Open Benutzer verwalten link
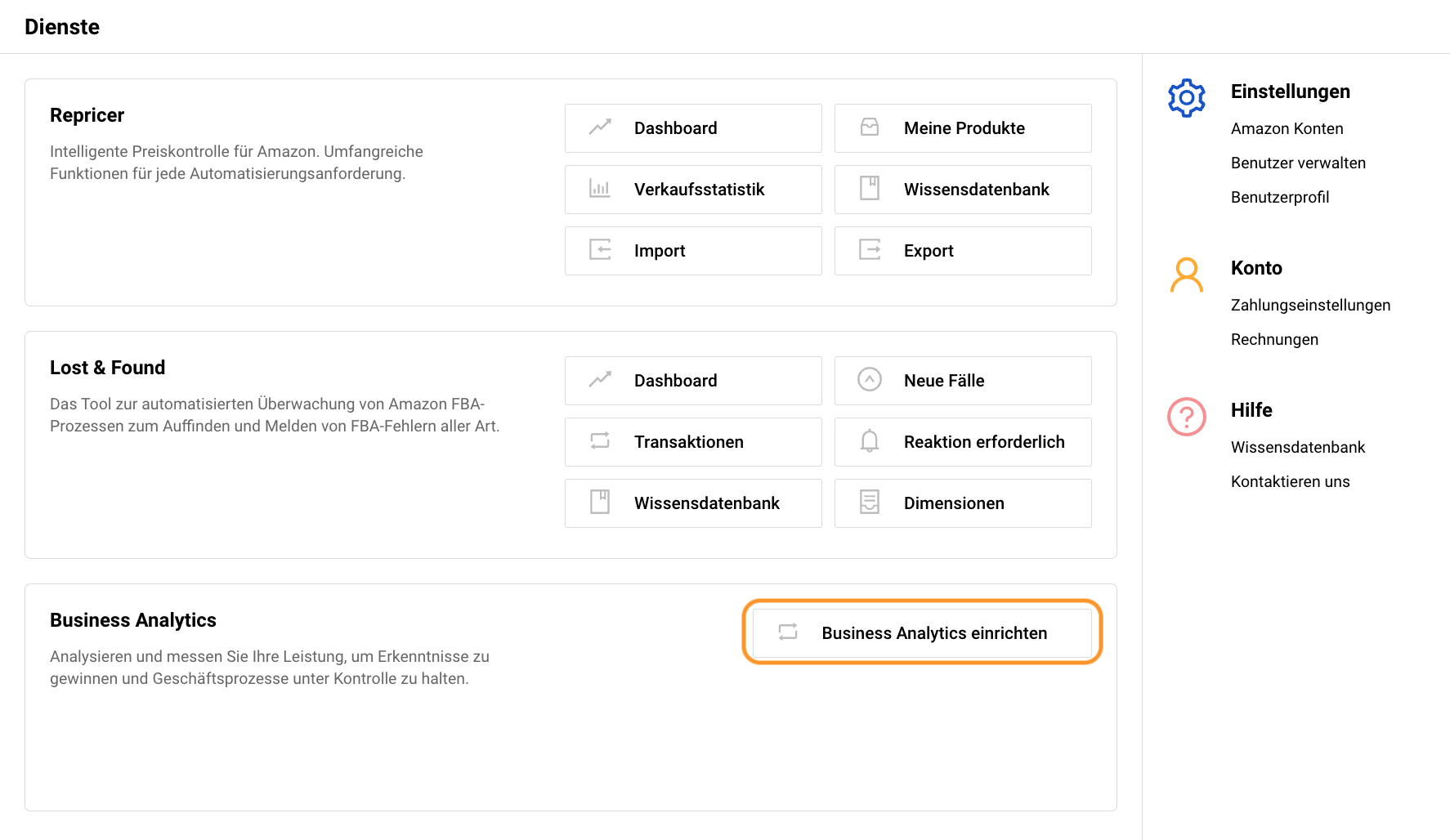This screenshot has width=1450, height=840. 1298,163
